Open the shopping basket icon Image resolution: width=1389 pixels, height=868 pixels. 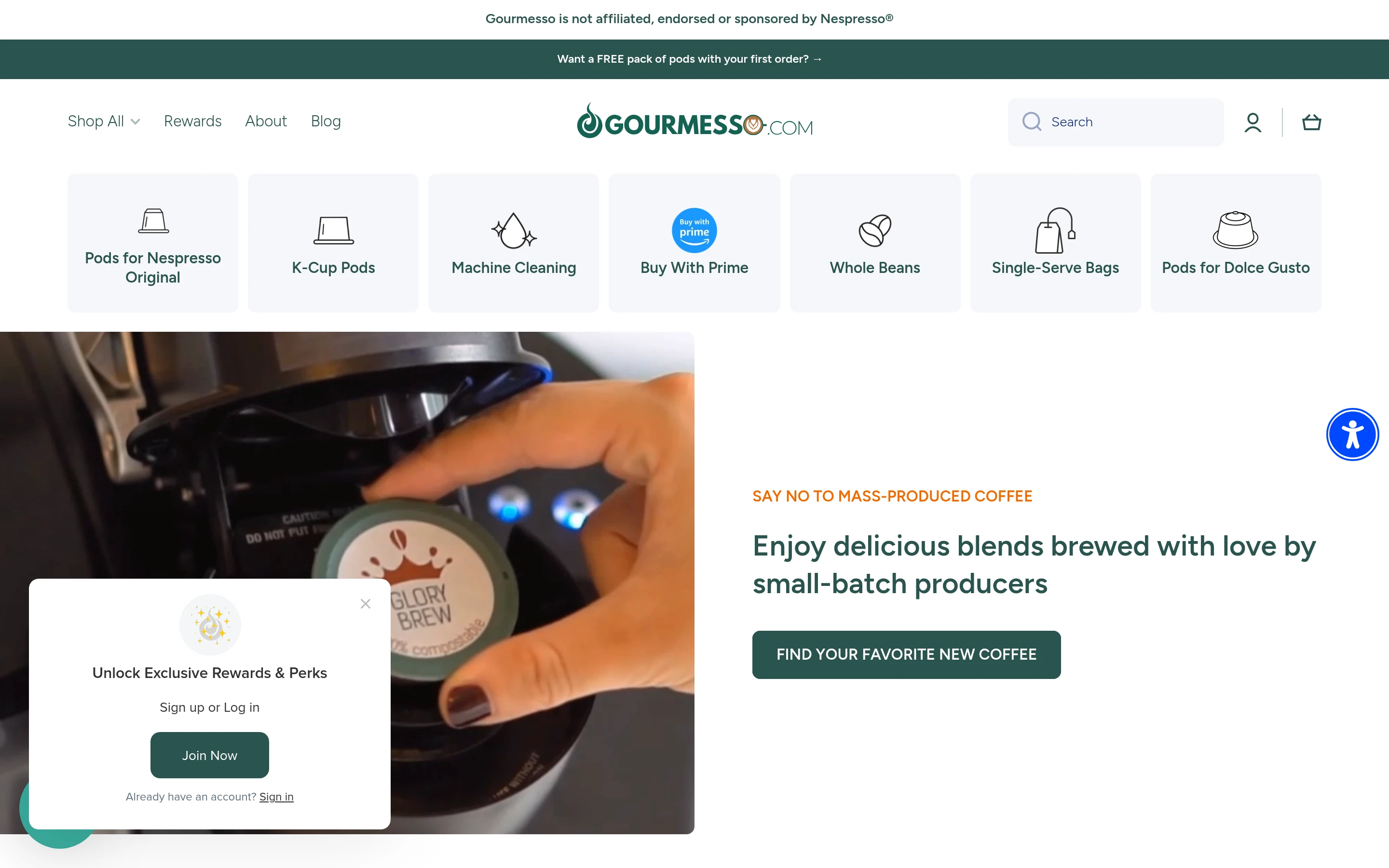(x=1311, y=122)
